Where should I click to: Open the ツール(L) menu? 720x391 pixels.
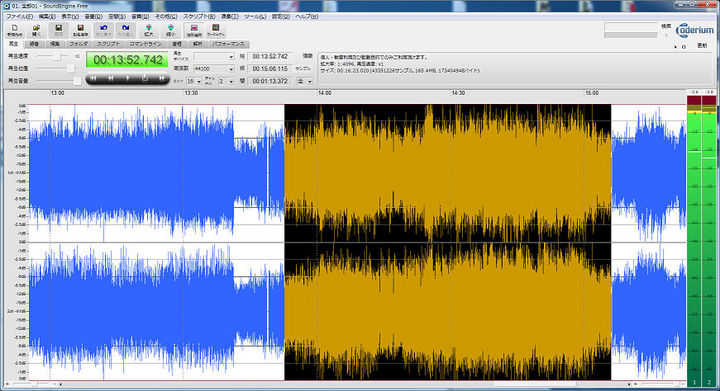(x=255, y=17)
